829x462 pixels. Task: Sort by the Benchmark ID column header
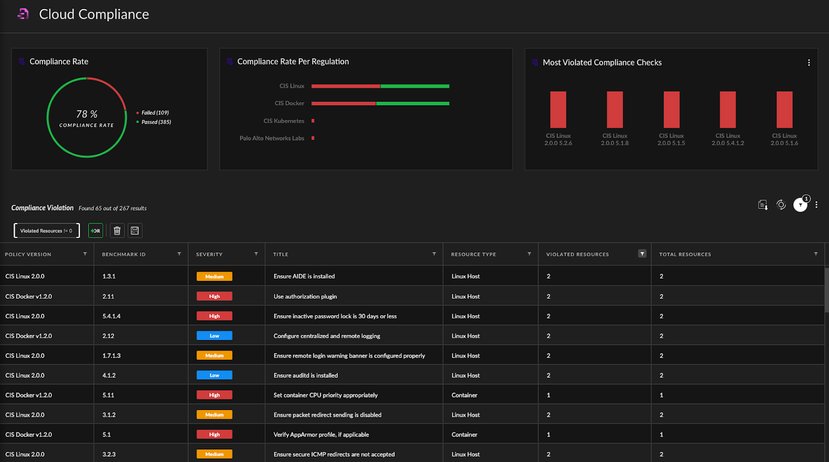(x=124, y=254)
